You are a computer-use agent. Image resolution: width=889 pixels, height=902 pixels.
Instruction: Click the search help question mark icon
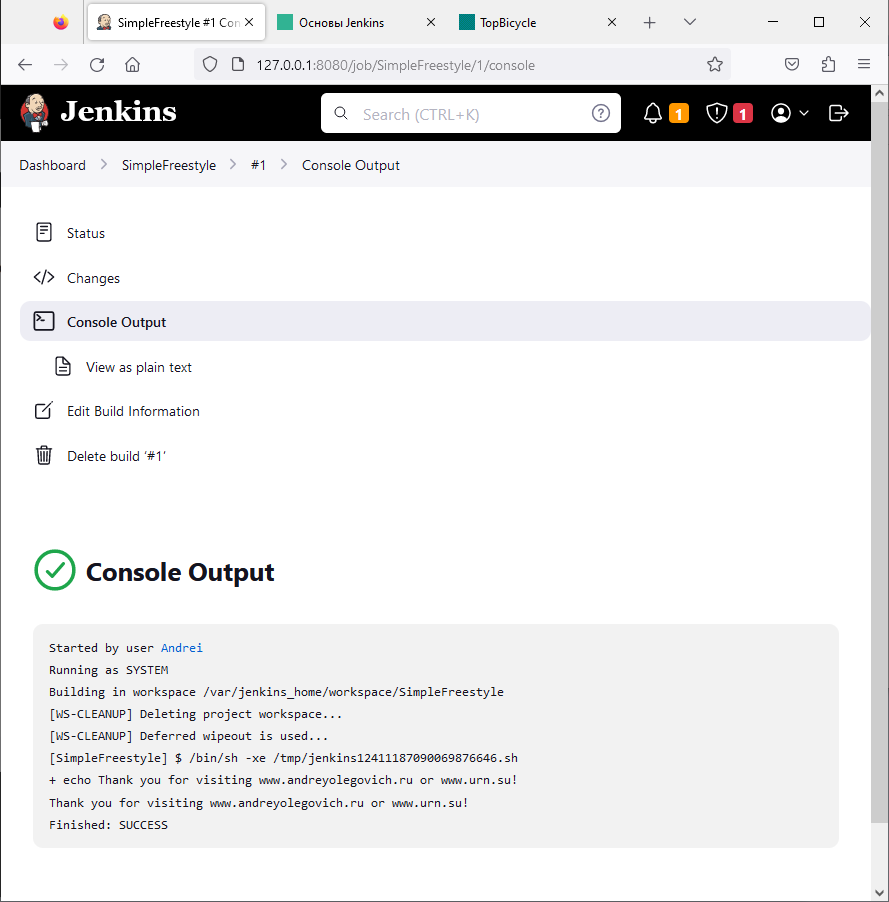point(601,113)
